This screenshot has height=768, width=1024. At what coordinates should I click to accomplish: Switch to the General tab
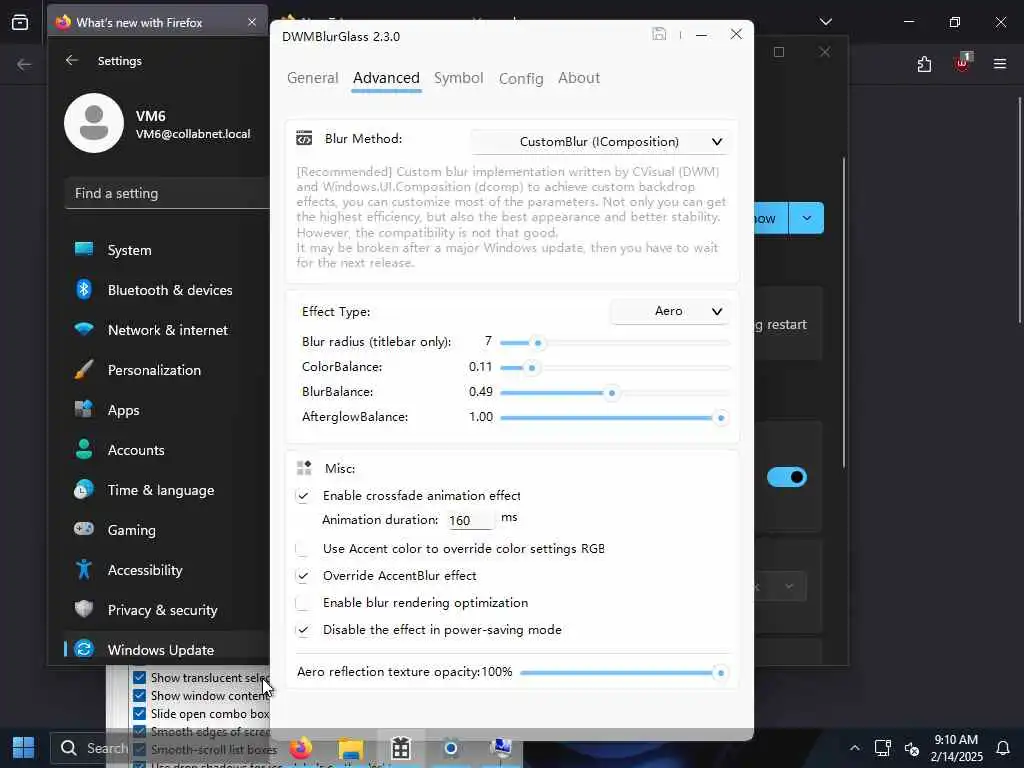point(313,78)
